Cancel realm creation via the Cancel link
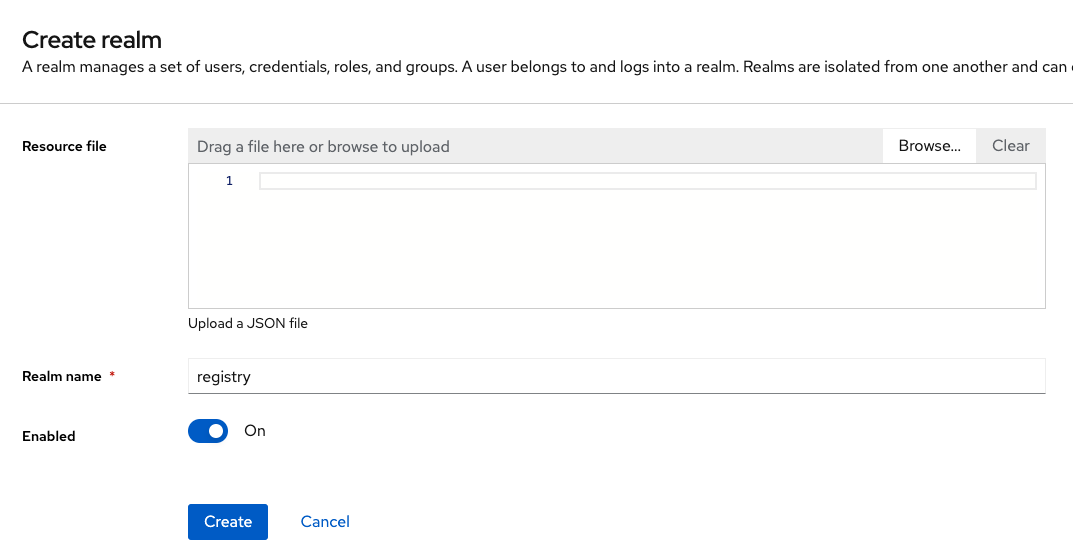The height and width of the screenshot is (560, 1073). [x=325, y=522]
